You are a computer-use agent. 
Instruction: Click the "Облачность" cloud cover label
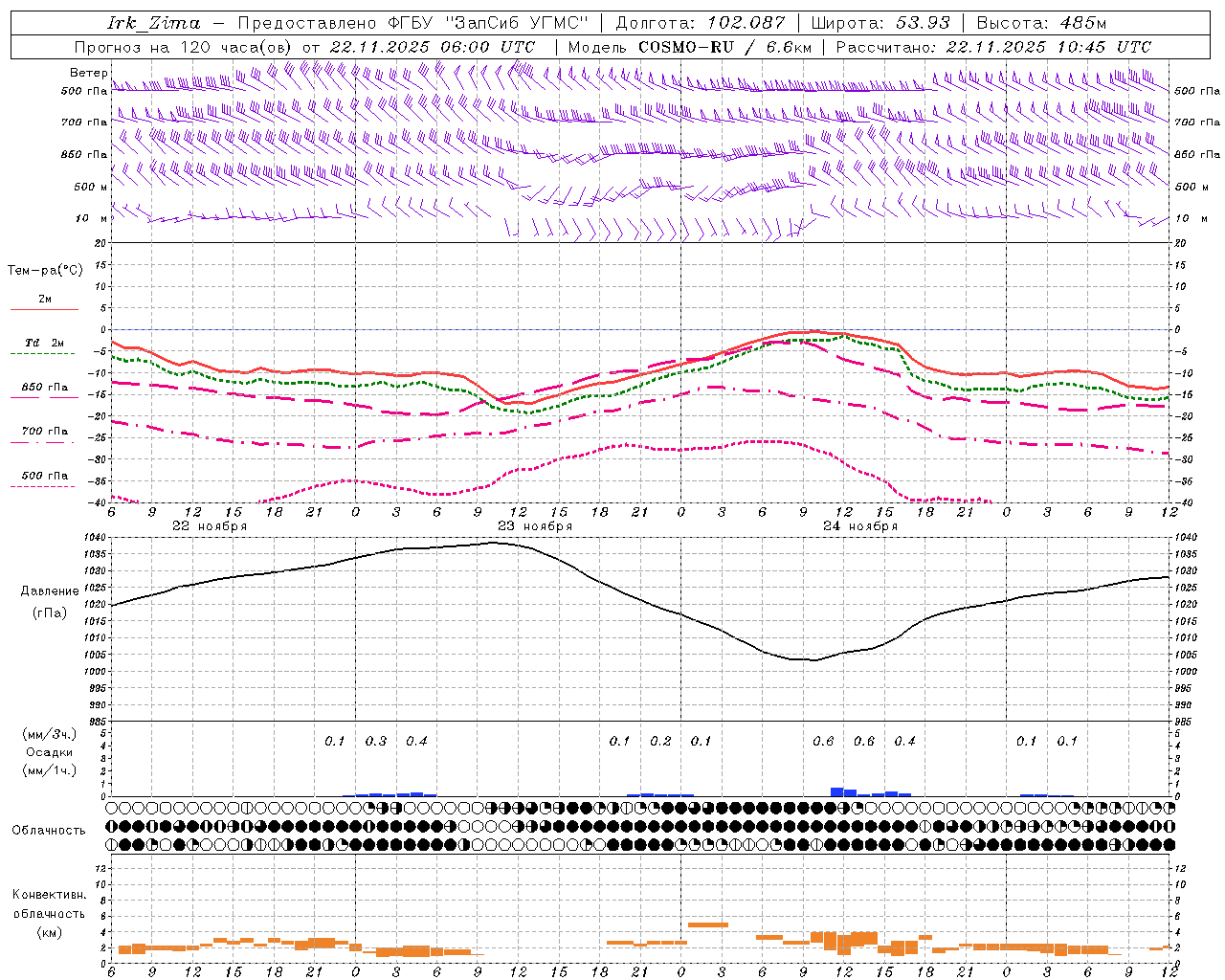(49, 830)
